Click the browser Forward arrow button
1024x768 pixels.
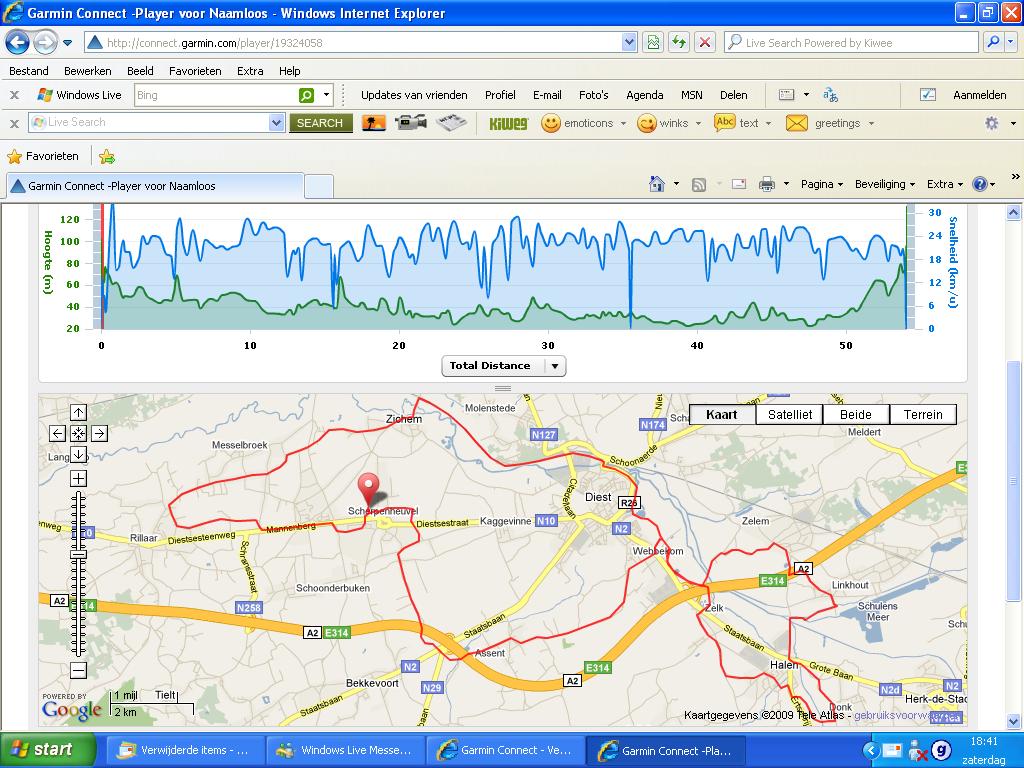(x=44, y=43)
